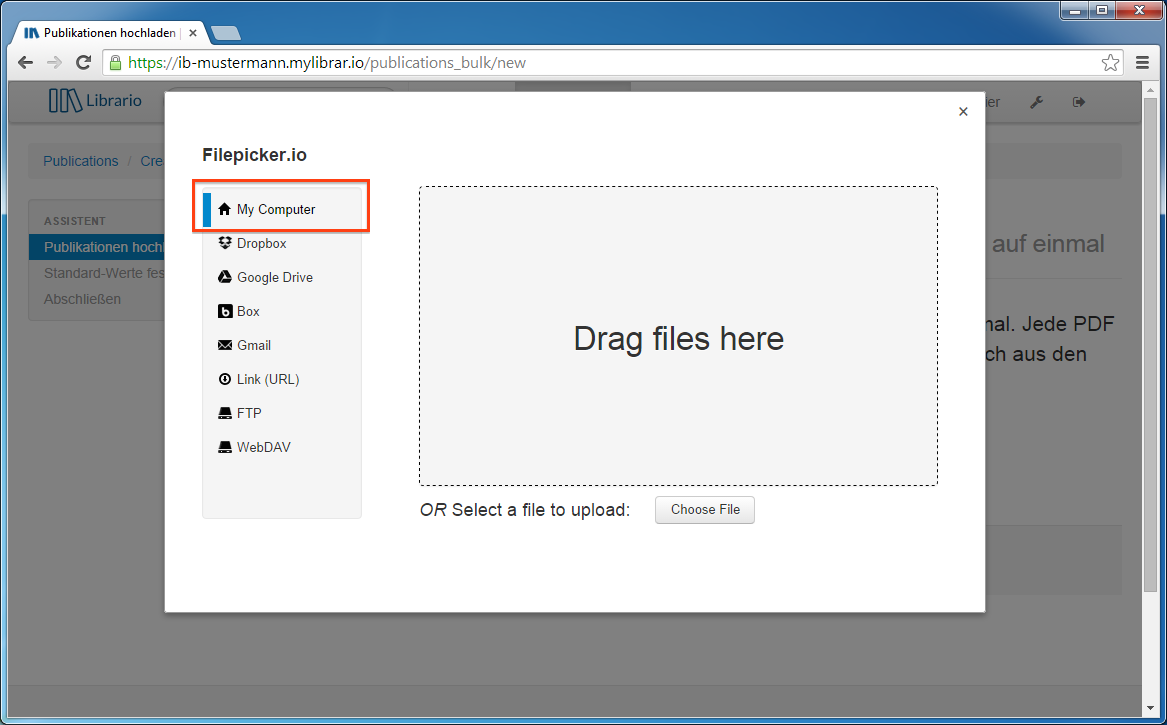Click the Choose File button
The height and width of the screenshot is (725, 1167).
[x=705, y=510]
